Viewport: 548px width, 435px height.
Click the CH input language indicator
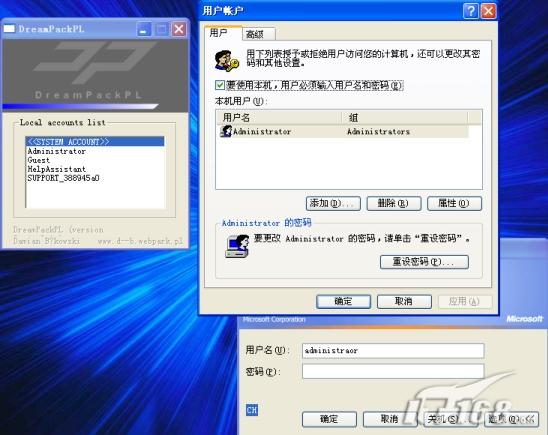[x=252, y=409]
